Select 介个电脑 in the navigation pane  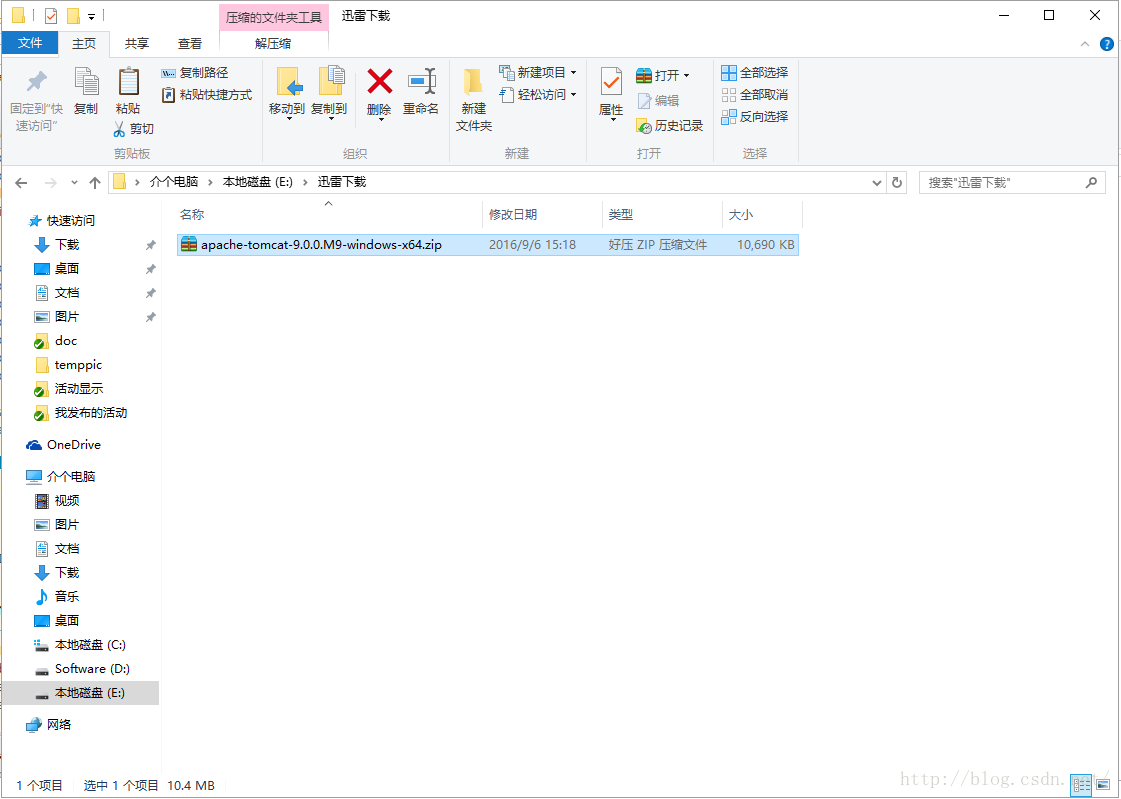pos(61,477)
